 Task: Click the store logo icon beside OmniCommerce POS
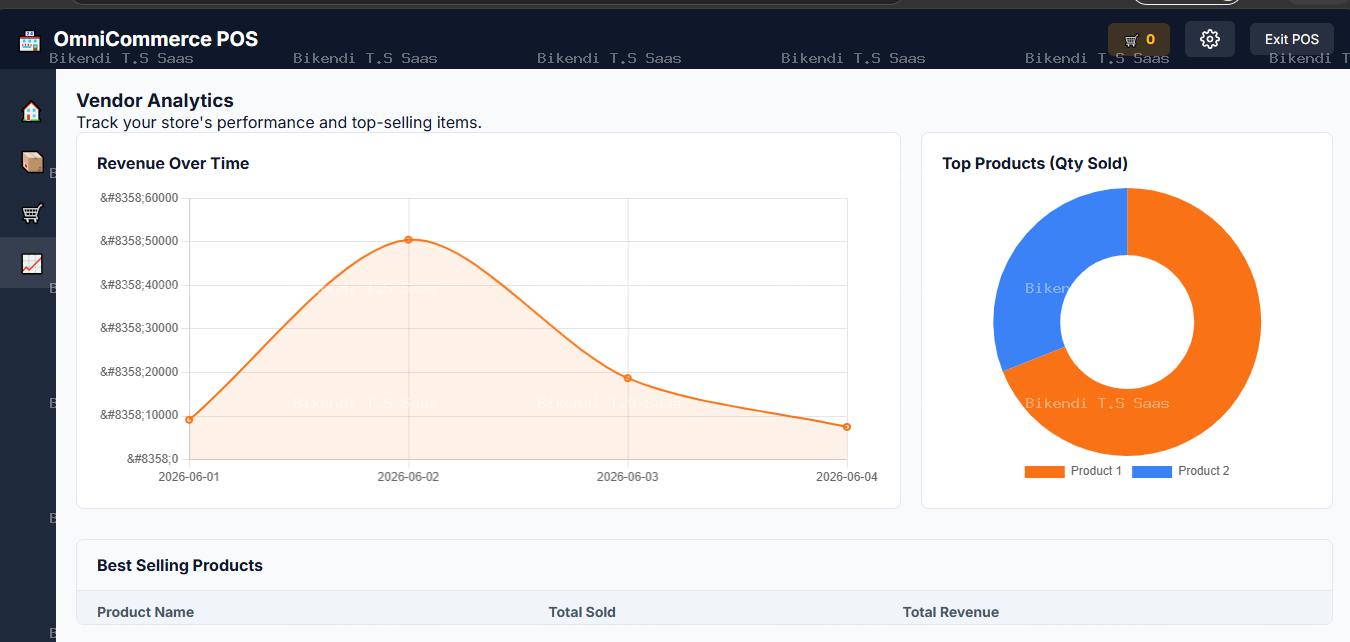(29, 40)
